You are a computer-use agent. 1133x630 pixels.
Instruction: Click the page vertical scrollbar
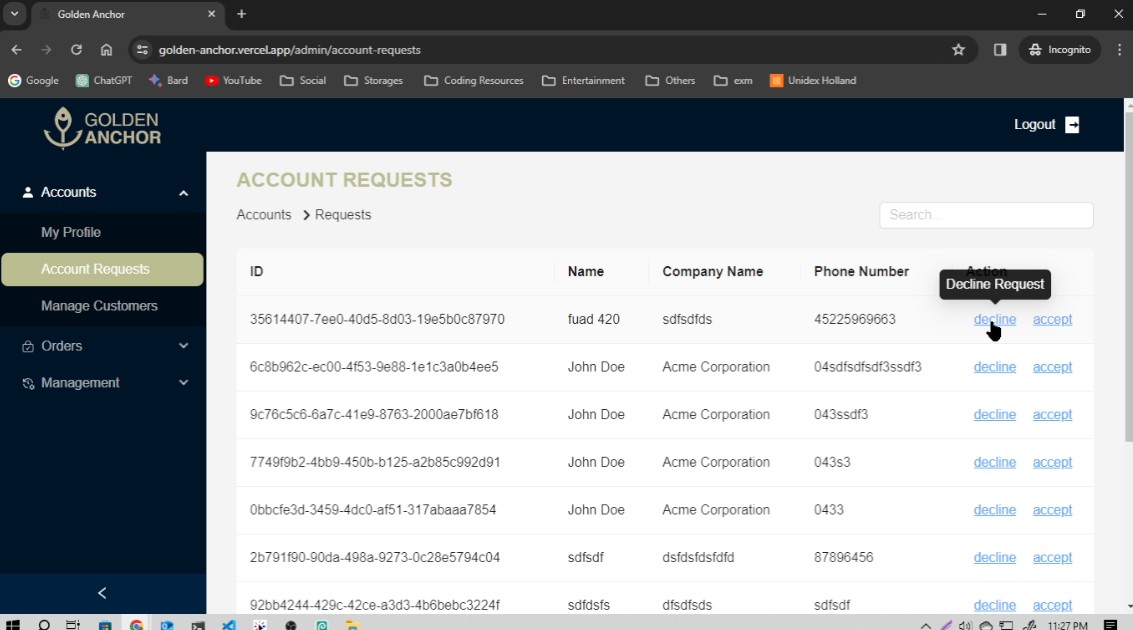[1129, 275]
